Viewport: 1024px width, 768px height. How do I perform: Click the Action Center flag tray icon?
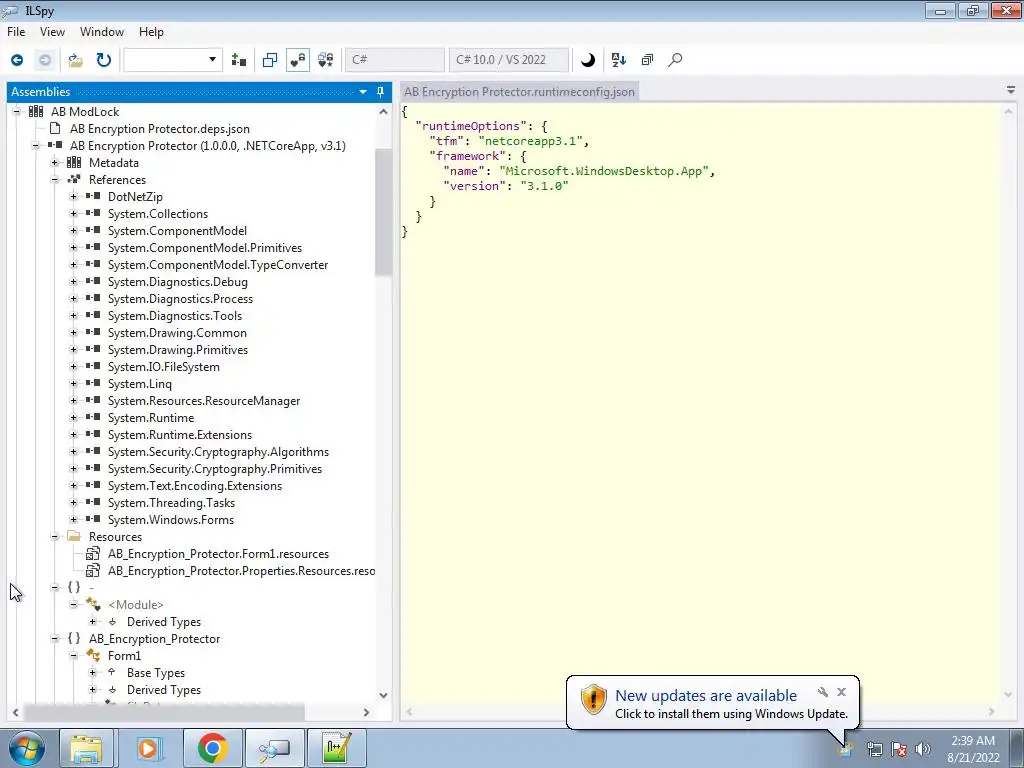(x=899, y=749)
